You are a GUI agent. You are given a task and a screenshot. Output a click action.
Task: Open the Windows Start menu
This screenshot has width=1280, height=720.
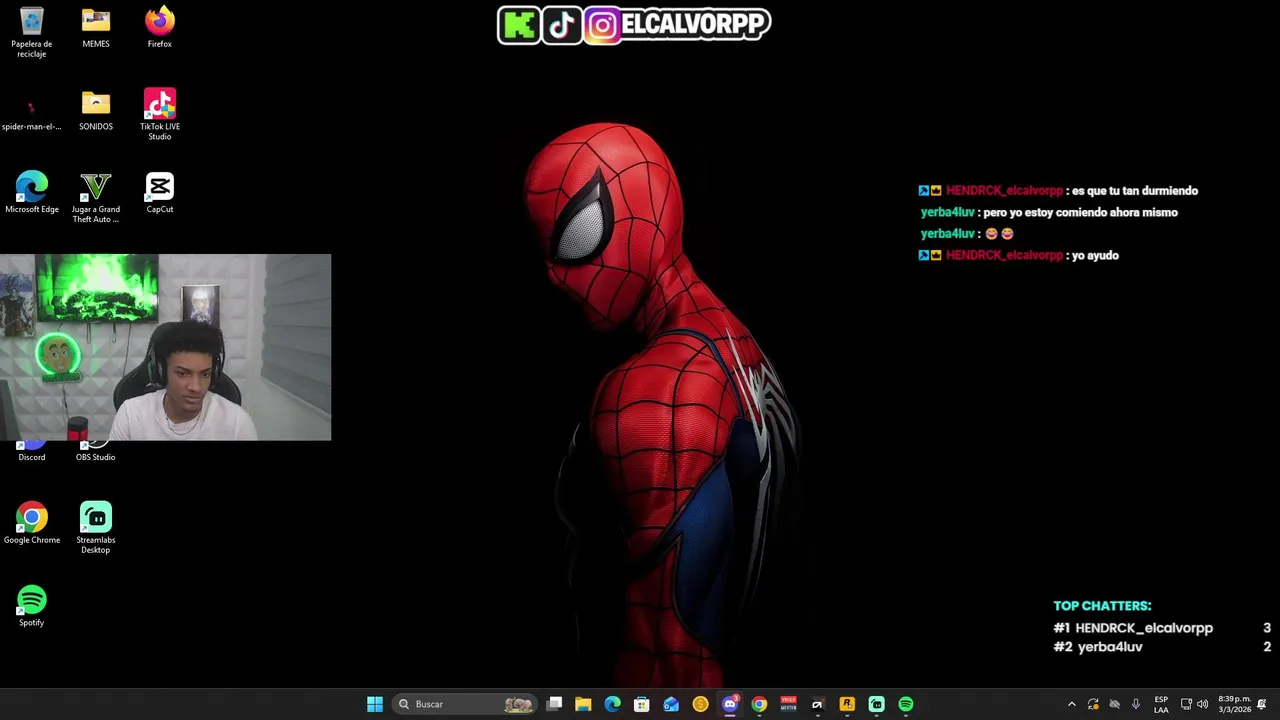click(375, 704)
